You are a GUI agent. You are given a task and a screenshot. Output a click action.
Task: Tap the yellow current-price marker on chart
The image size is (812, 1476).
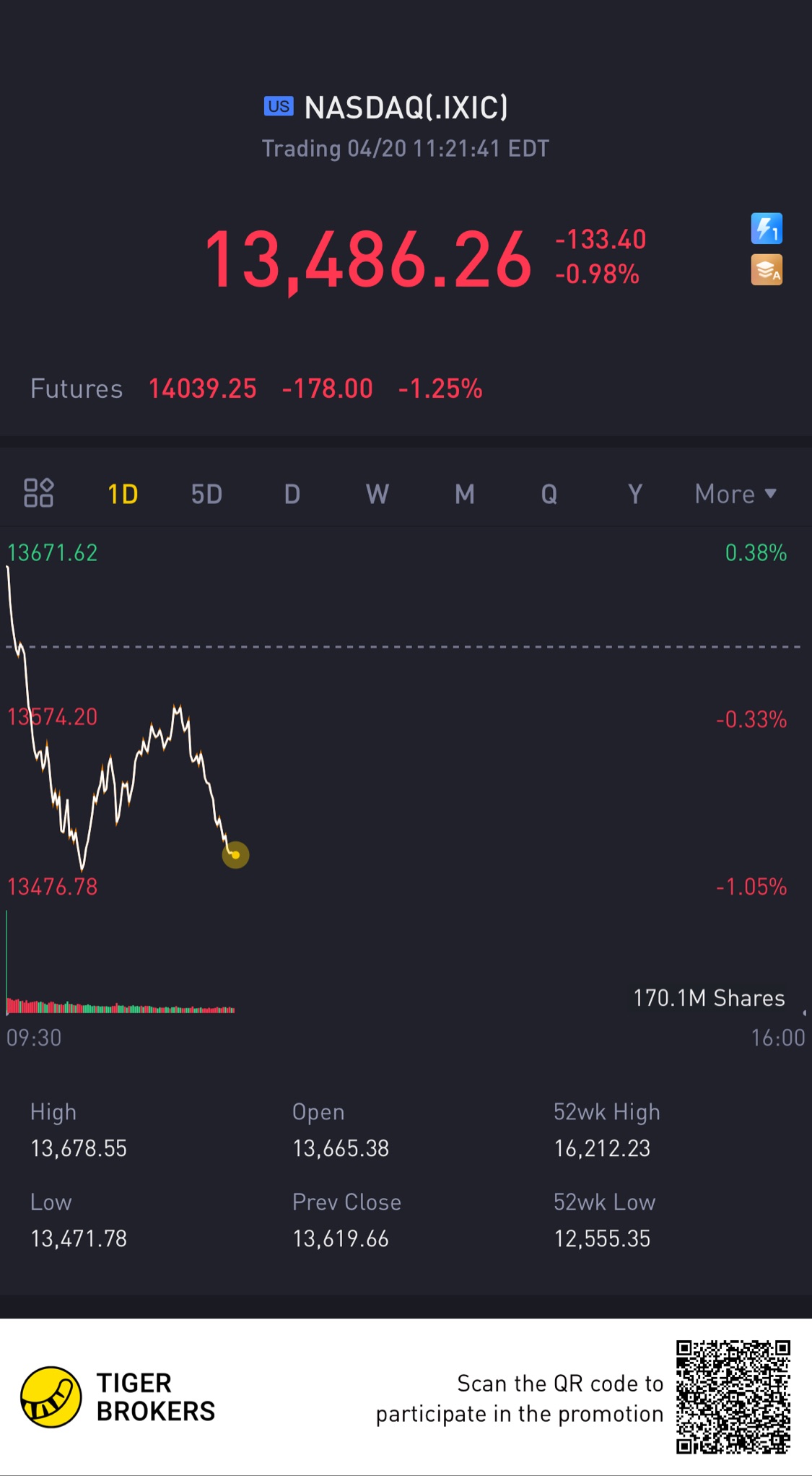(x=235, y=855)
